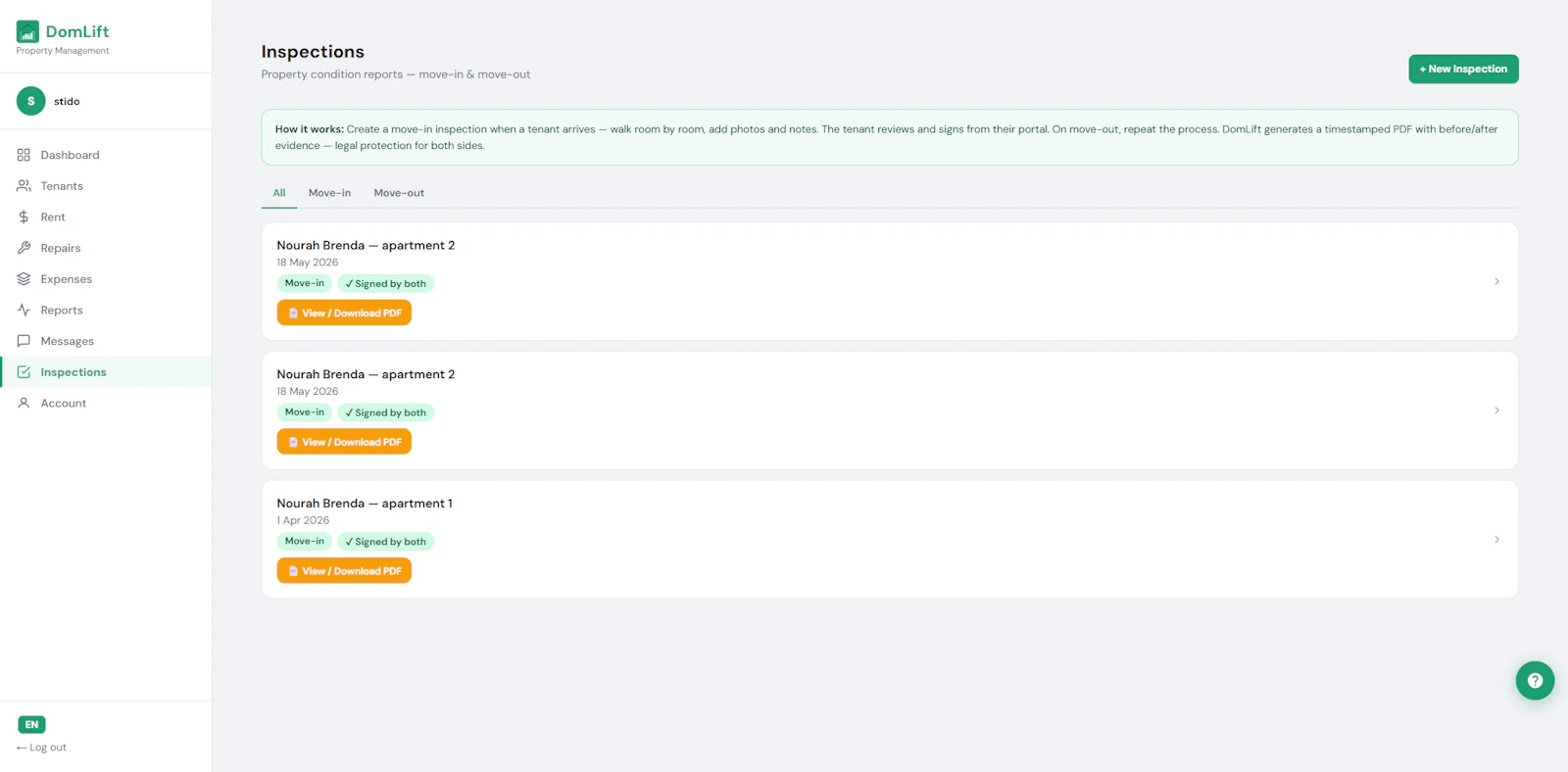Click 'Nourah Brenda — apartment 1' title
Viewport: 1568px width, 772px height.
tap(365, 504)
